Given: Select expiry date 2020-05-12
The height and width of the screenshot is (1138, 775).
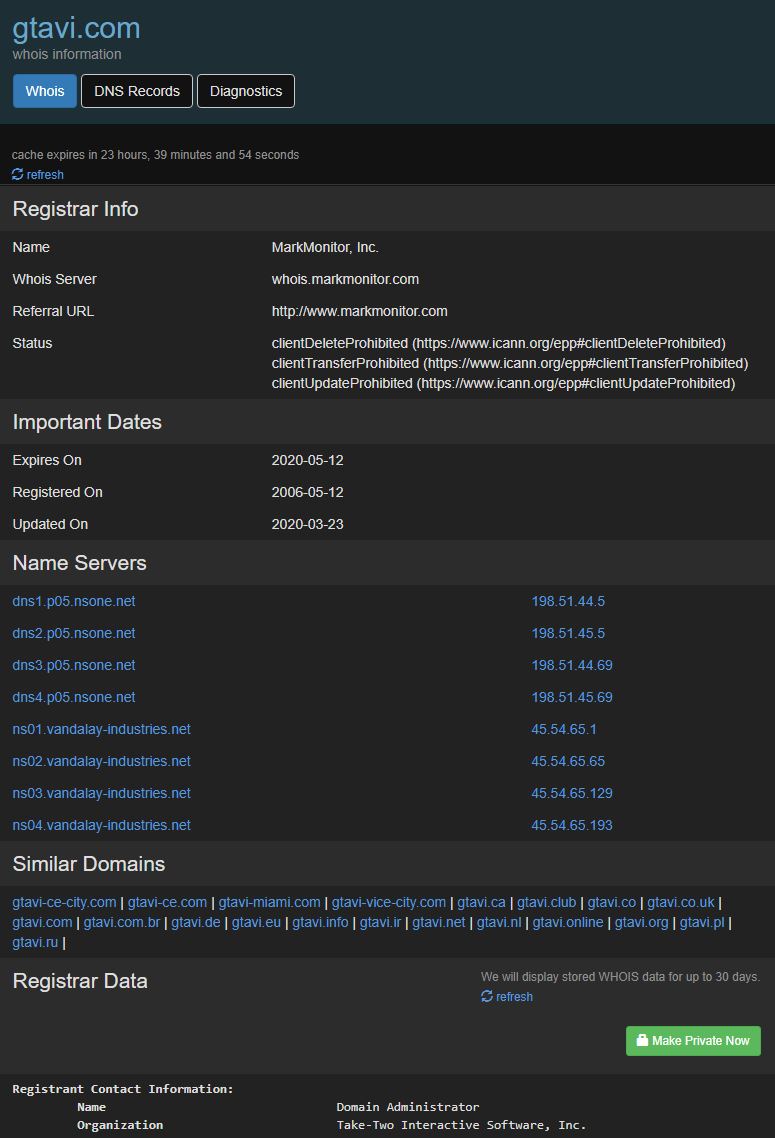Looking at the screenshot, I should point(308,460).
